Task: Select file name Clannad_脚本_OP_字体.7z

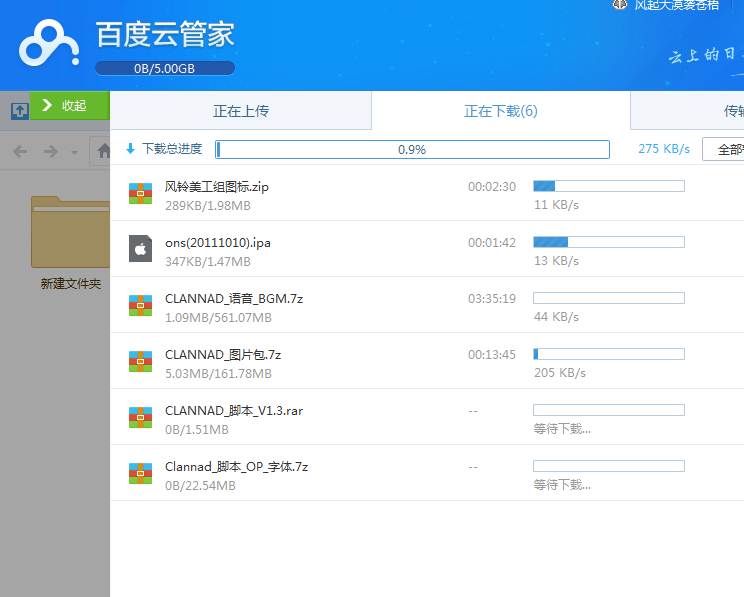Action: (x=236, y=466)
